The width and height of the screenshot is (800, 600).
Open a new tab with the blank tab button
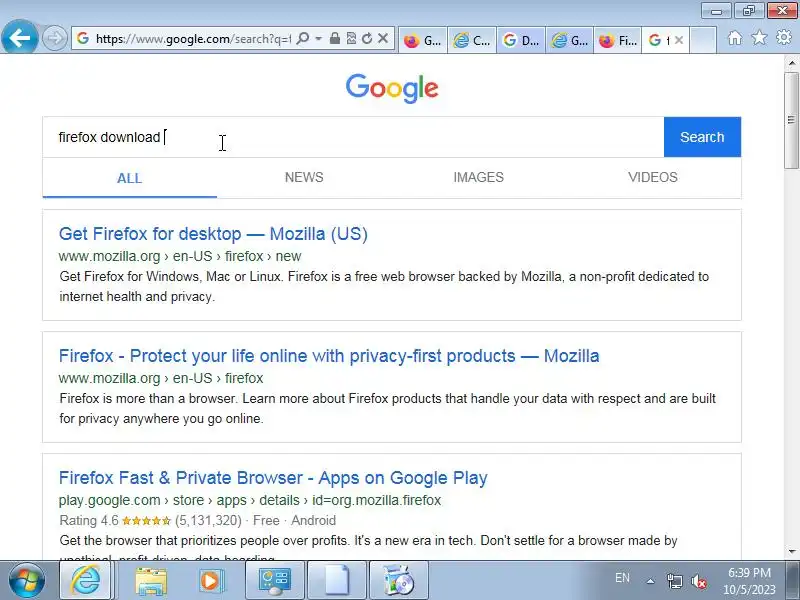coord(703,40)
